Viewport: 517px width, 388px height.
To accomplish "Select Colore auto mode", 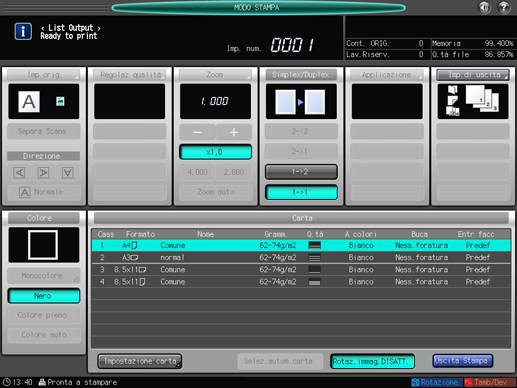I will pos(44,335).
